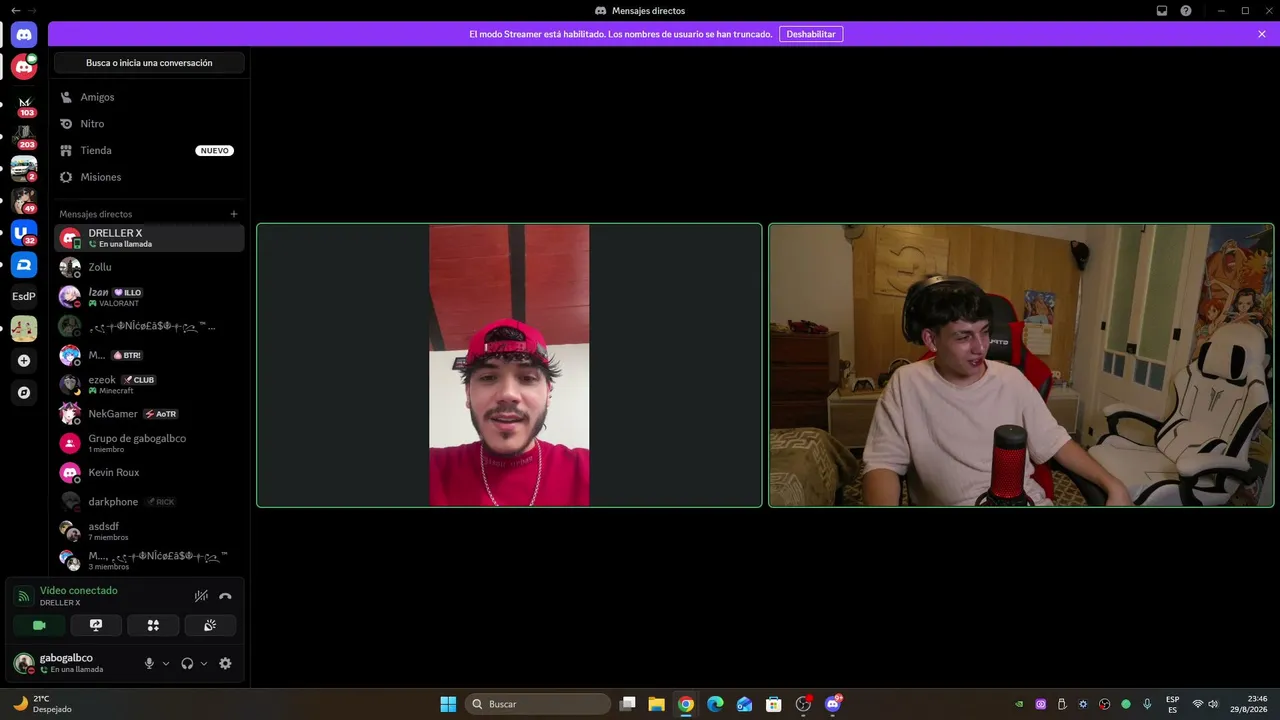Viewport: 1280px width, 720px height.
Task: Toggle noise suppression in call panel
Action: pyautogui.click(x=201, y=596)
